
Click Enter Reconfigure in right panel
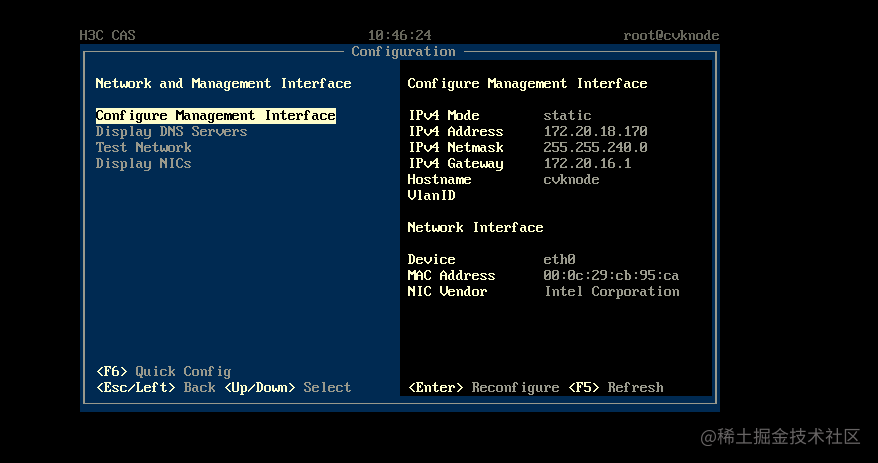[483, 388]
